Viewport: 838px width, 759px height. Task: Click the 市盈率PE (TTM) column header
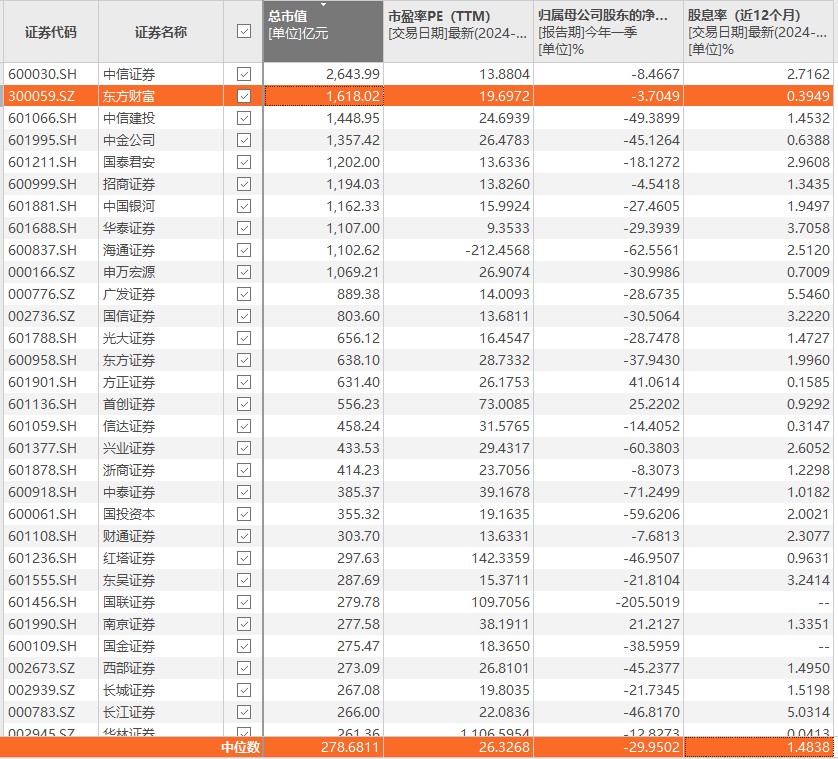(x=457, y=32)
